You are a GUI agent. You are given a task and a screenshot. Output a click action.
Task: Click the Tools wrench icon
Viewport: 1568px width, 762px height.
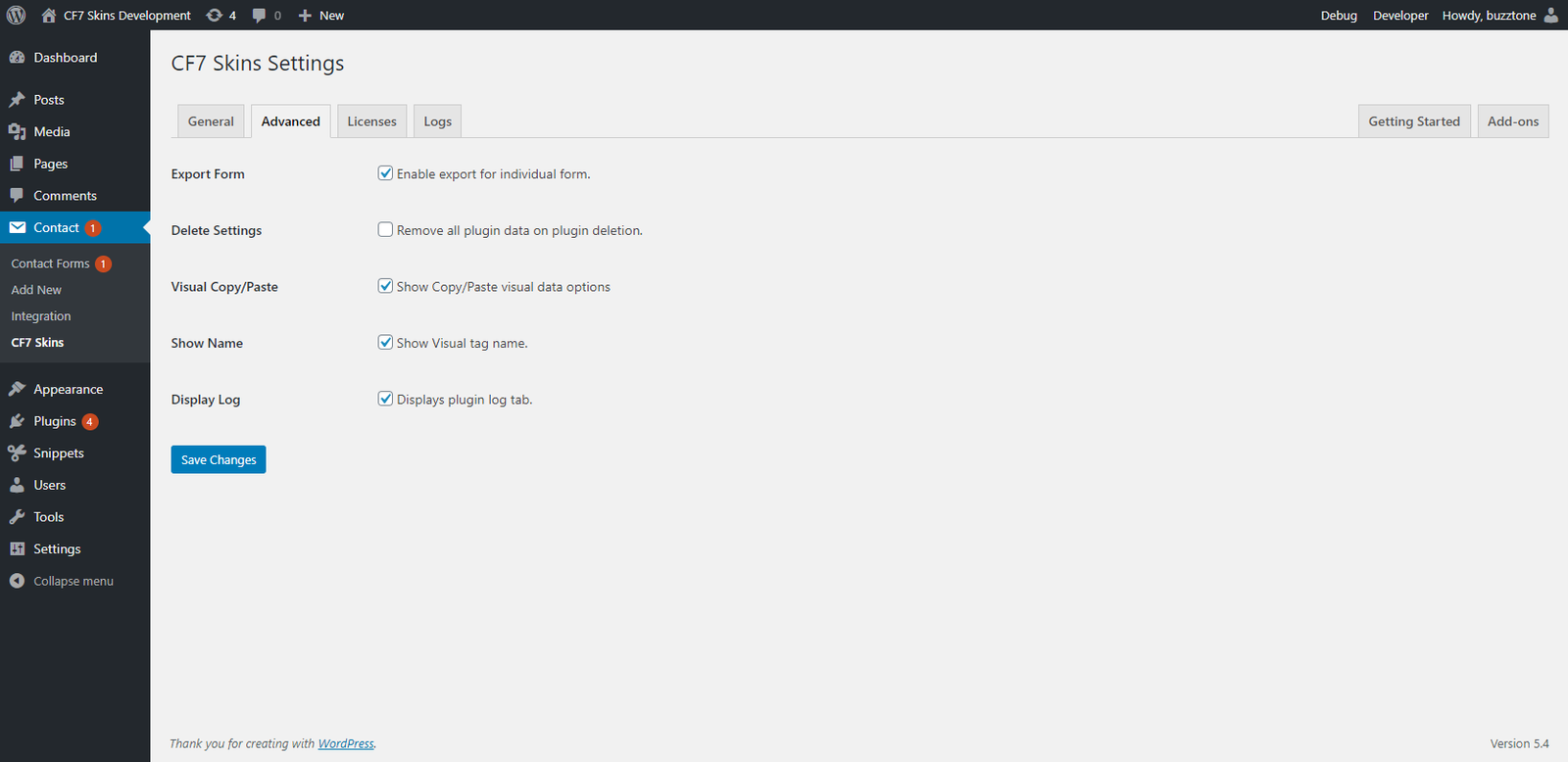point(17,517)
